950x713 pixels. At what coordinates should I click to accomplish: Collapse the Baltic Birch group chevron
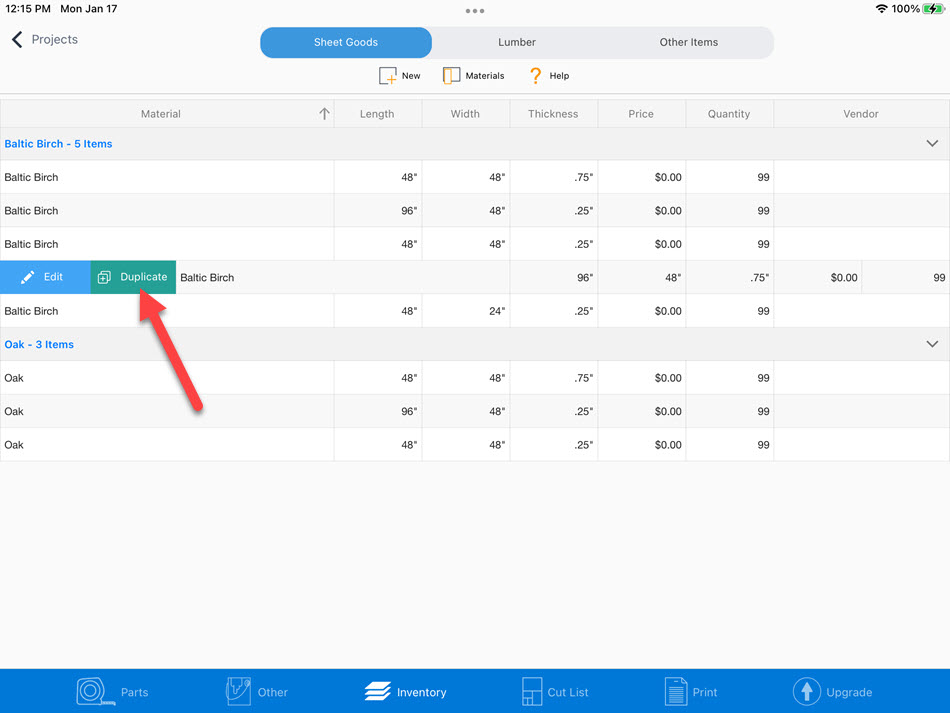point(932,144)
